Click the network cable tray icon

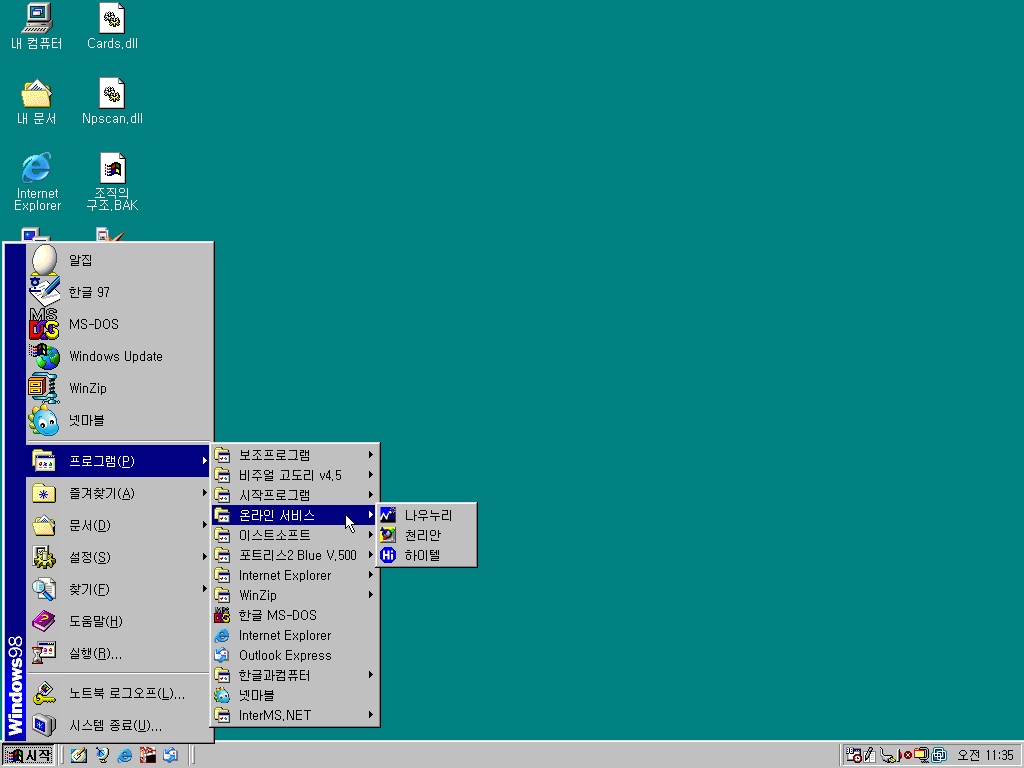coord(888,756)
